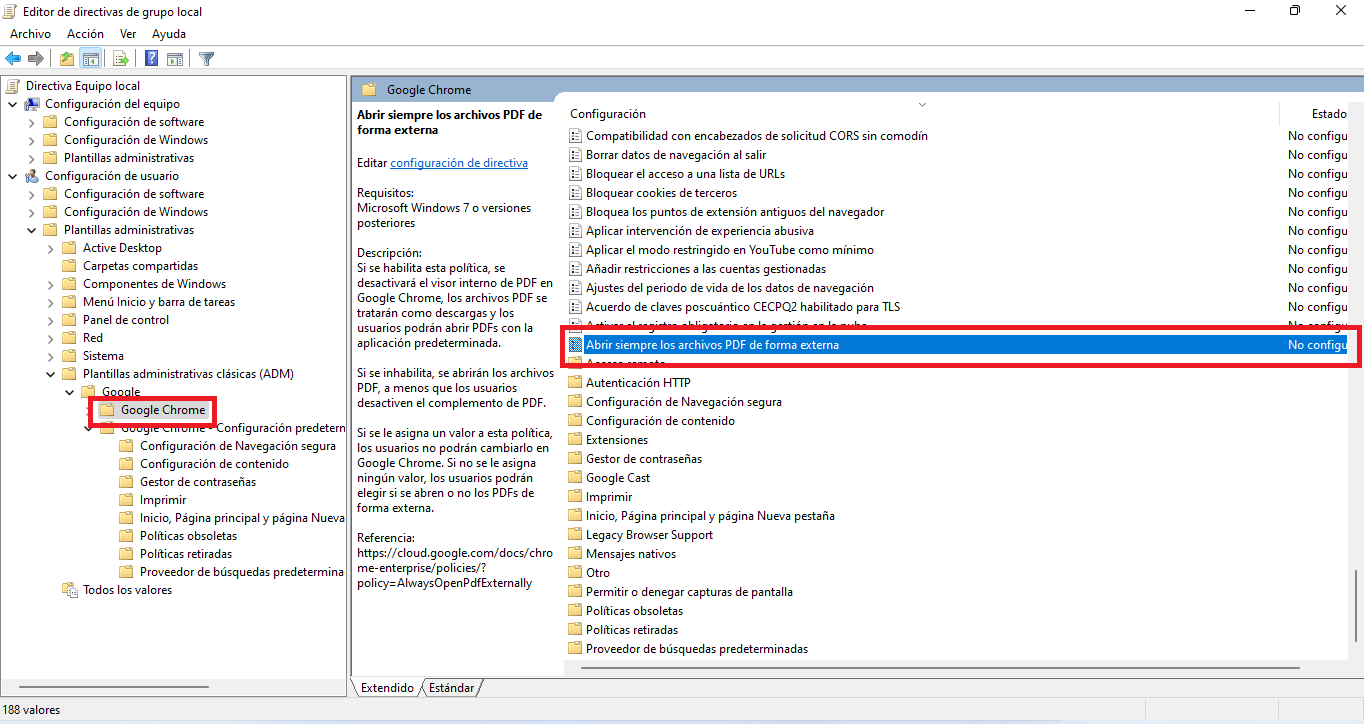Select Proveedor de búsquedas predeterminadas in settings list
Viewport: 1364px width, 724px height.
[697, 649]
